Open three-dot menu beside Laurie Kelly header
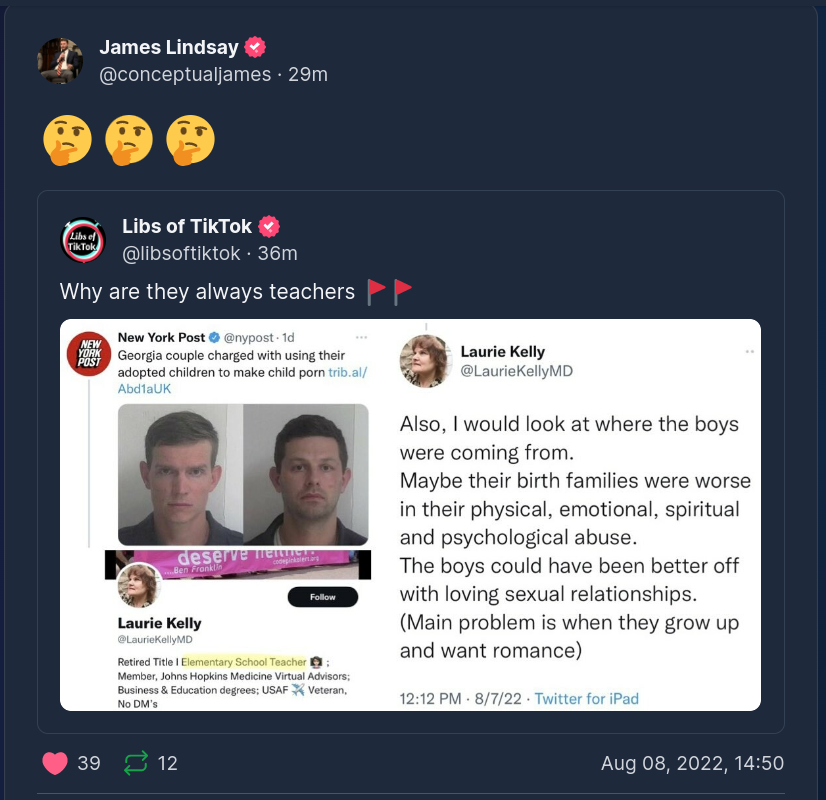 click(x=749, y=352)
